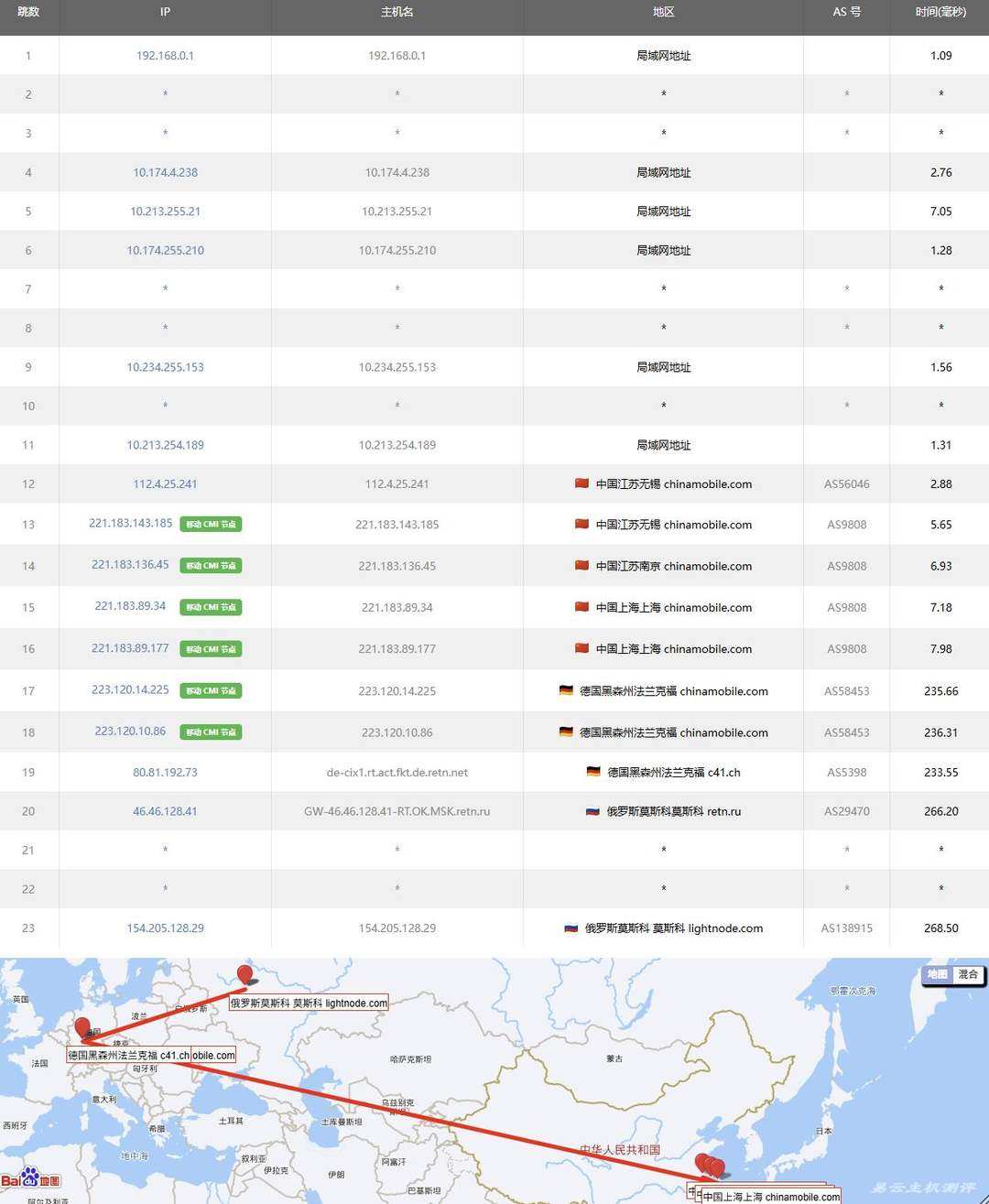
Task: Click the CMI badge beside 223.120.10.86
Action: [211, 732]
